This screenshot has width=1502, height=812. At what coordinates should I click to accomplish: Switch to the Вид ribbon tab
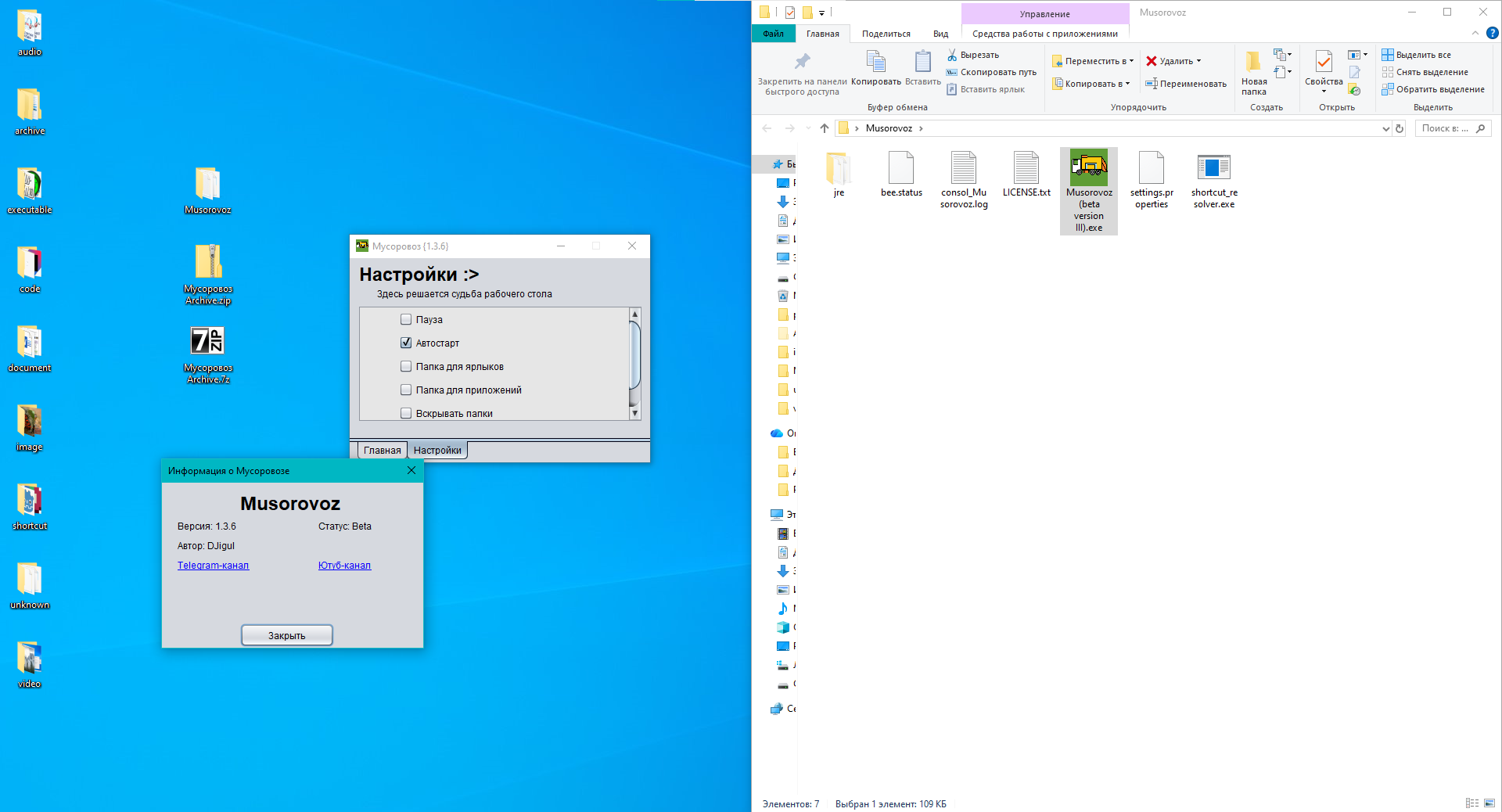click(x=940, y=34)
